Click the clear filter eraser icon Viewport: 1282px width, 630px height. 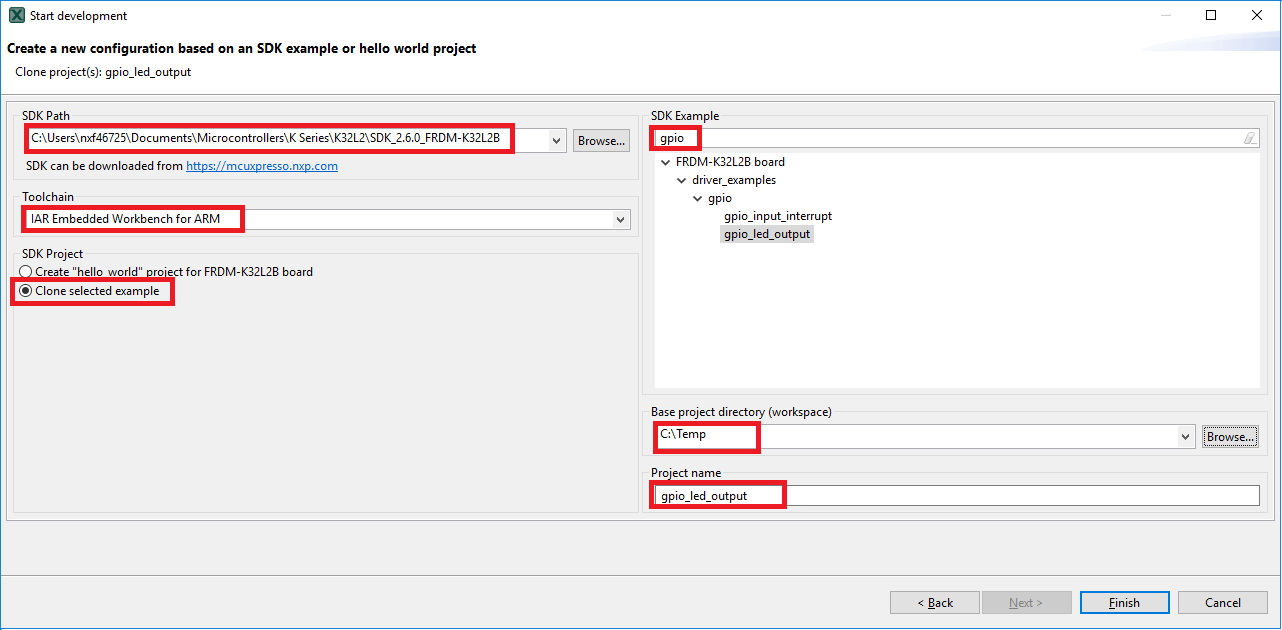(1250, 139)
